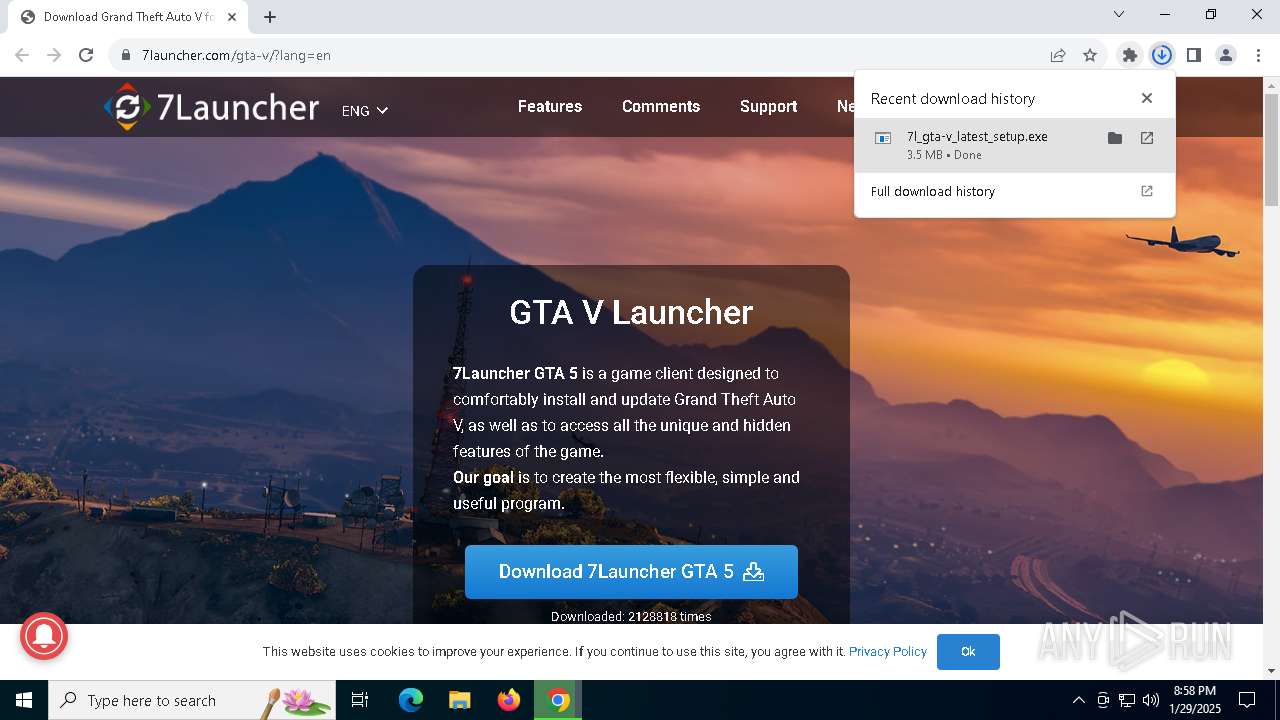
Task: Open Full download history
Action: pos(1015,191)
